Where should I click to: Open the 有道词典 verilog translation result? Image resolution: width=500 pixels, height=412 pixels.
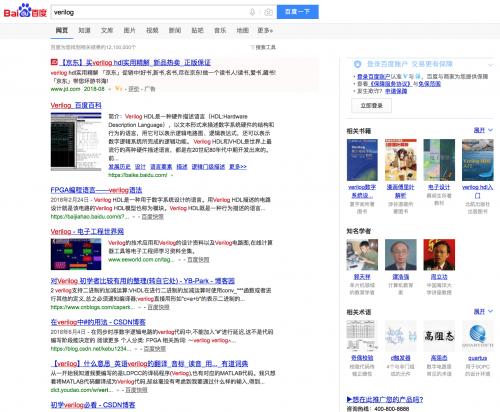(150, 363)
